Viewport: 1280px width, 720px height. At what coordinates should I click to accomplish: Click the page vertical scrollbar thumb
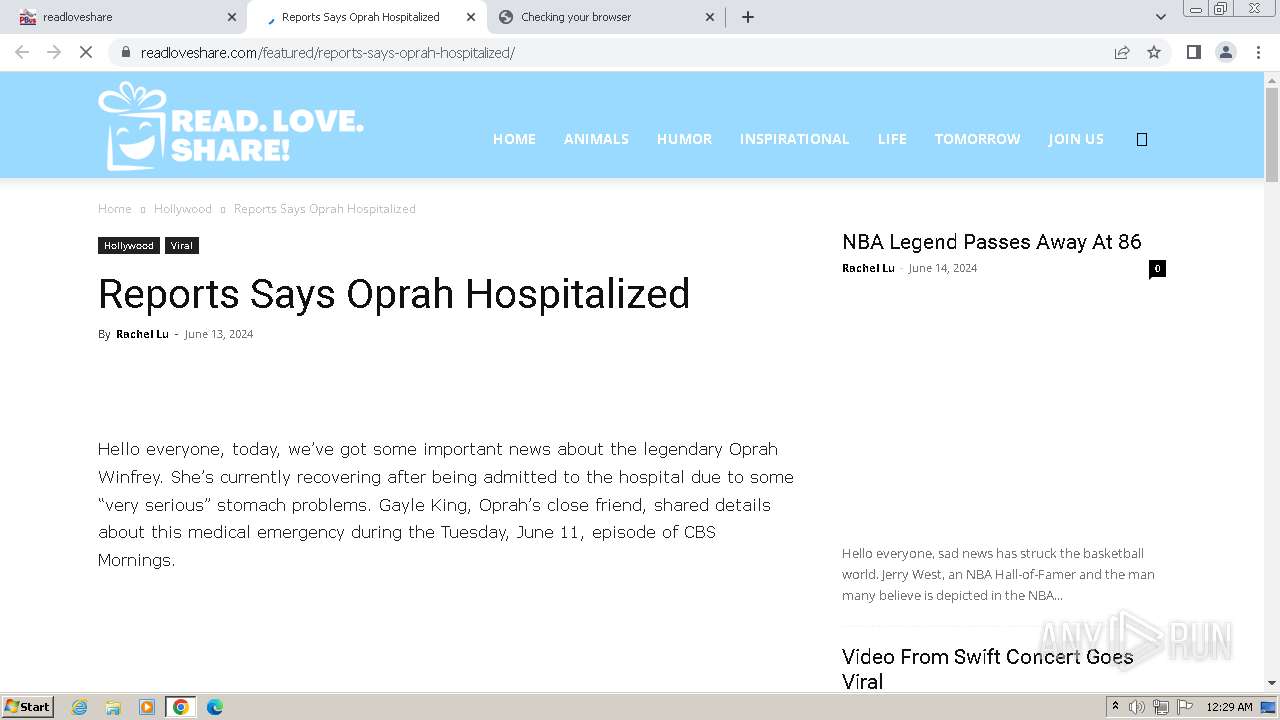click(x=1272, y=135)
